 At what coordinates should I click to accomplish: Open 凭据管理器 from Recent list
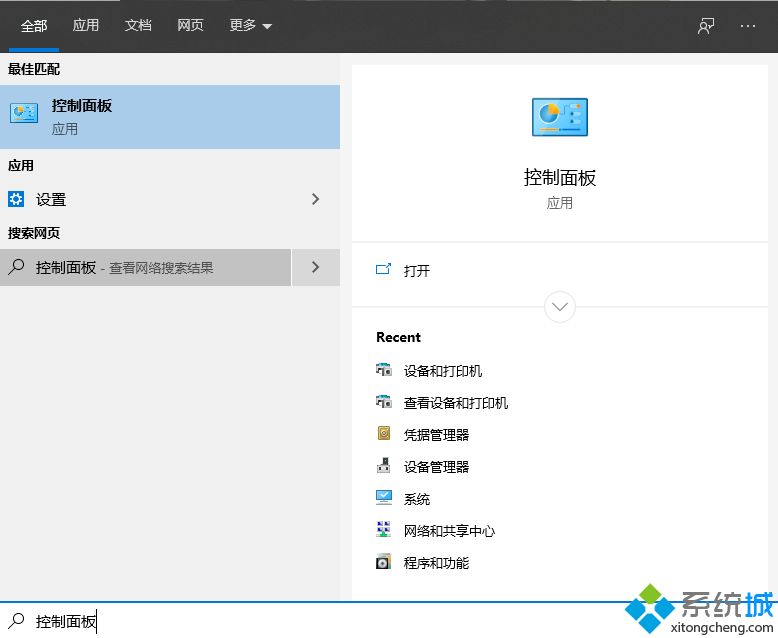click(x=436, y=435)
